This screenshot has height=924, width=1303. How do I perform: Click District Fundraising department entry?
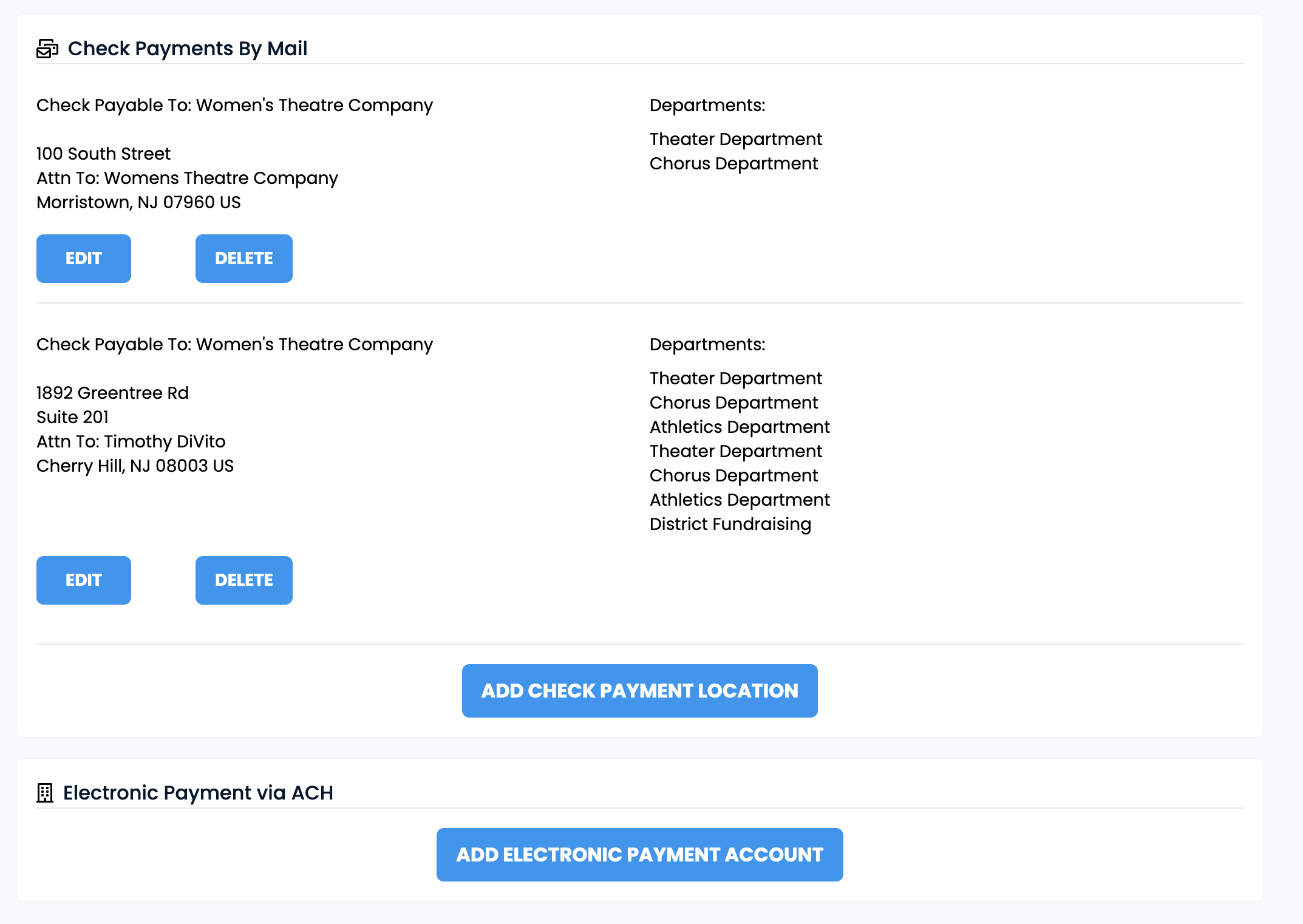click(730, 525)
